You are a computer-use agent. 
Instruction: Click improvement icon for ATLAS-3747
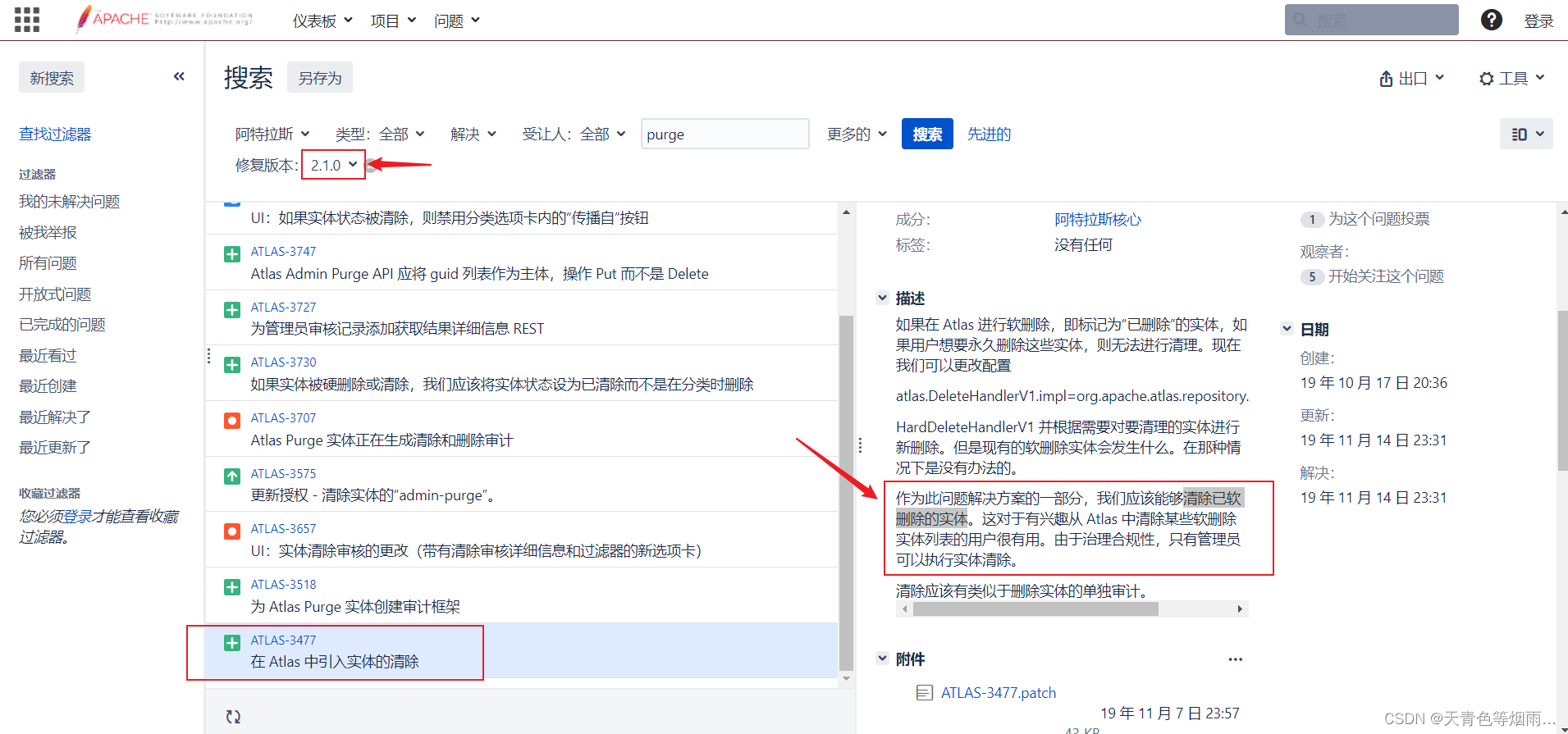click(232, 254)
